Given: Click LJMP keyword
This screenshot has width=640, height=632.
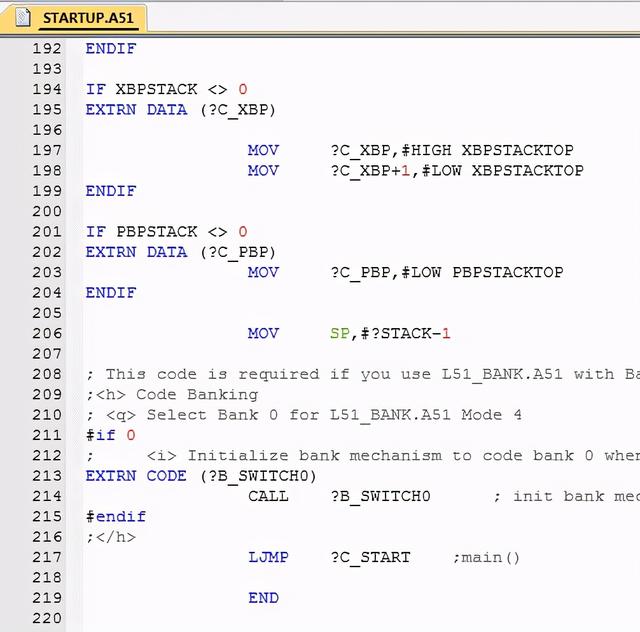Looking at the screenshot, I should (269, 557).
